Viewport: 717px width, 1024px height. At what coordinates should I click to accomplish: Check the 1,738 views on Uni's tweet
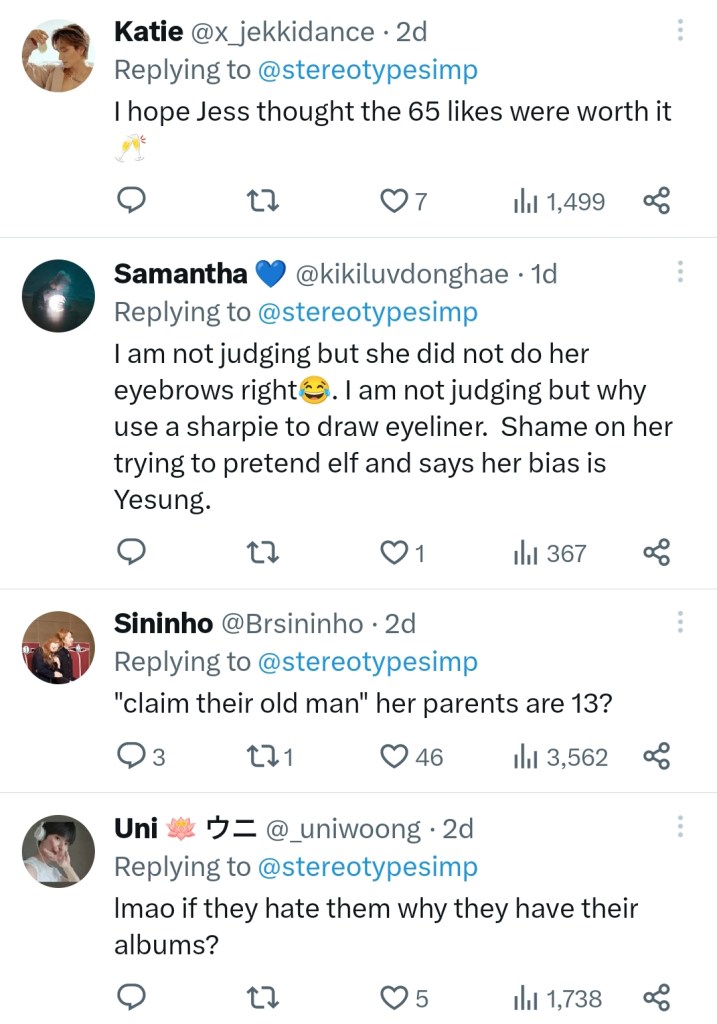(x=557, y=997)
